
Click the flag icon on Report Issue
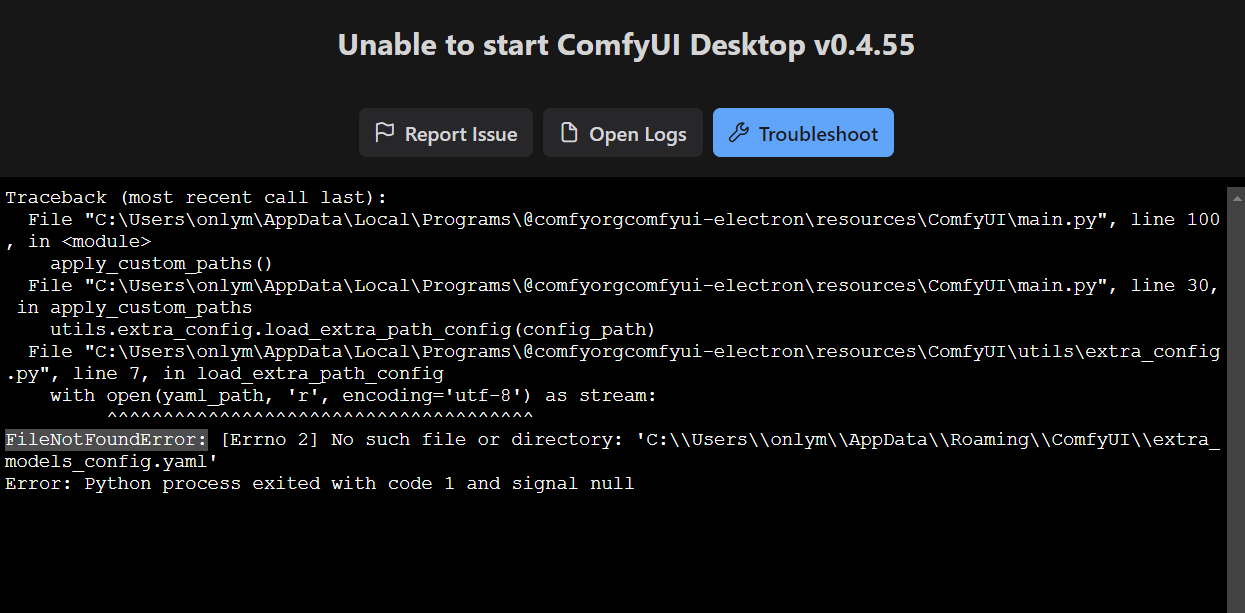pos(384,133)
